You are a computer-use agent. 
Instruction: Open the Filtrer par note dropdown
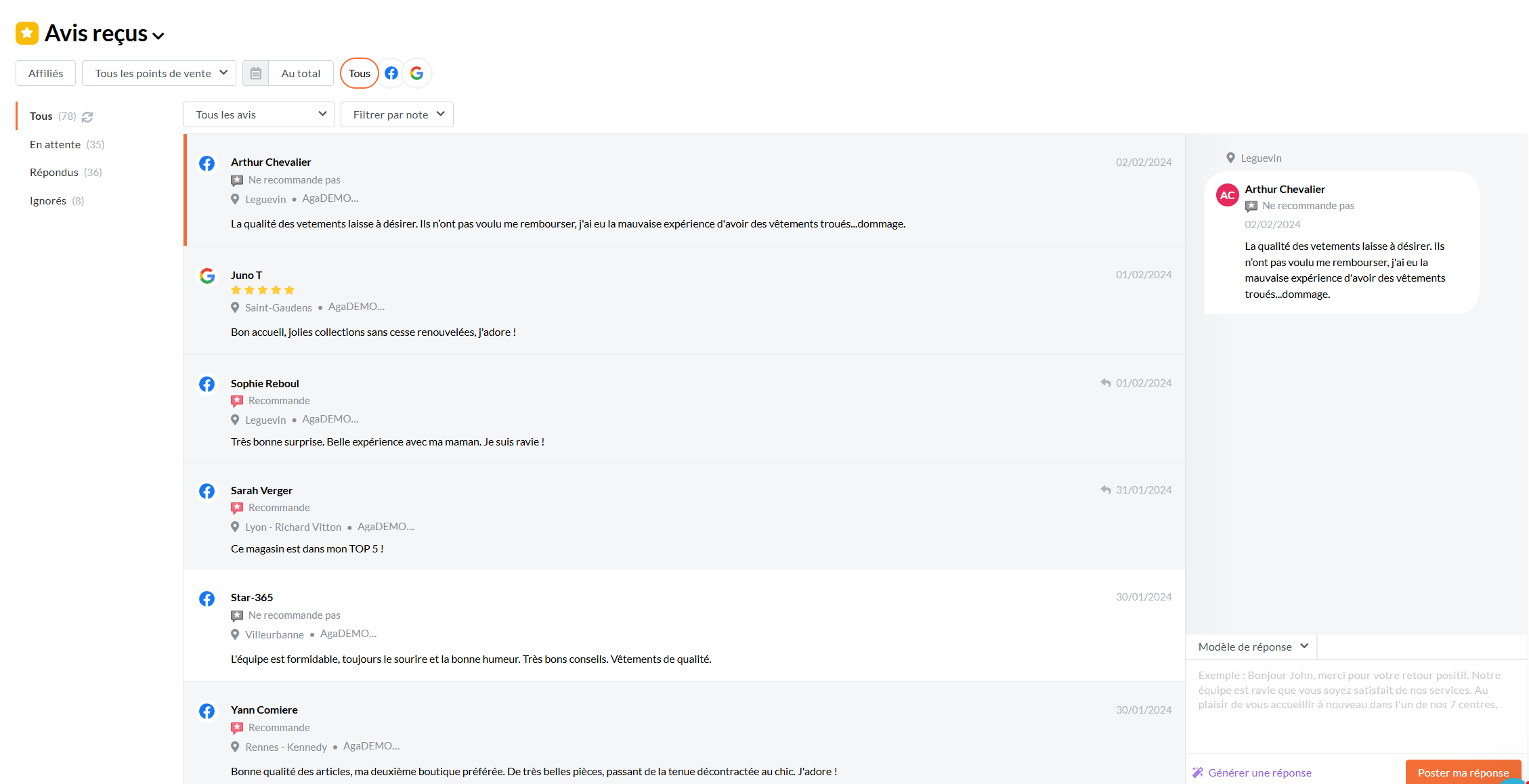pyautogui.click(x=397, y=114)
